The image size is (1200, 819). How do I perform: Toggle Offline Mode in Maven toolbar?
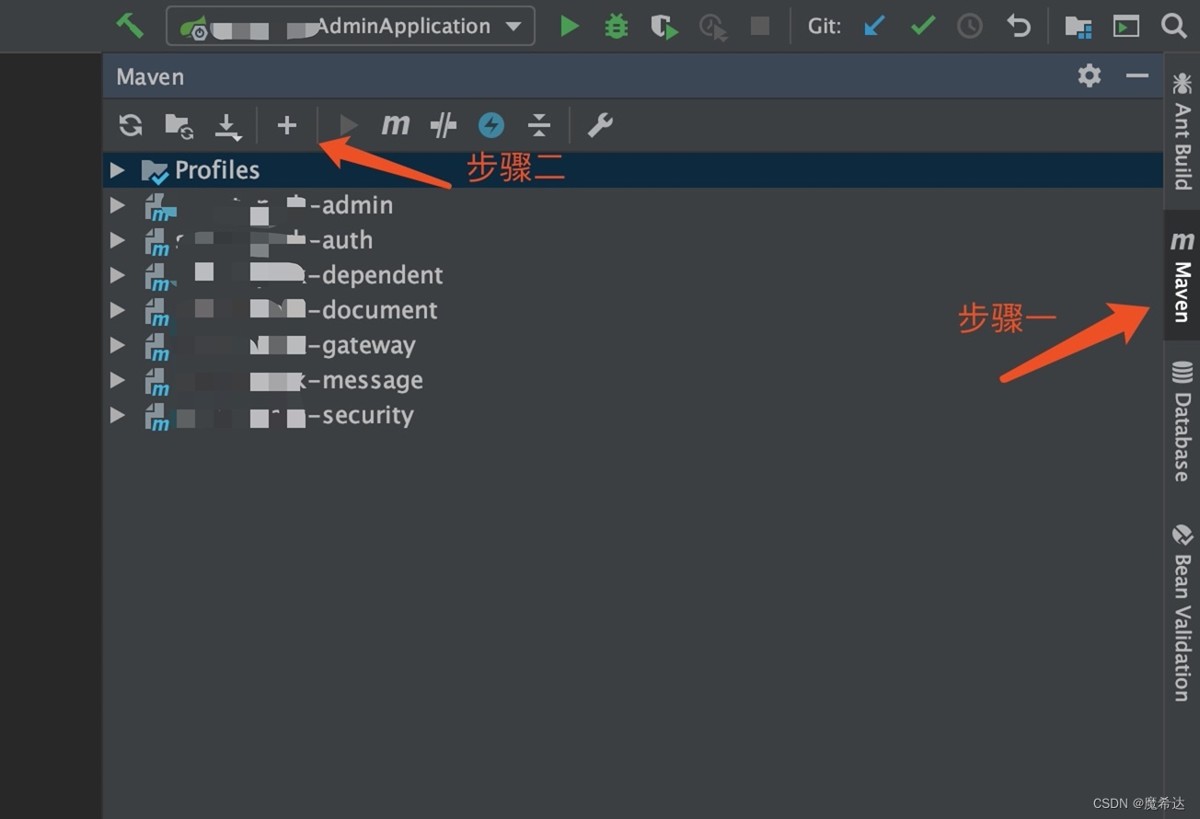click(x=443, y=125)
